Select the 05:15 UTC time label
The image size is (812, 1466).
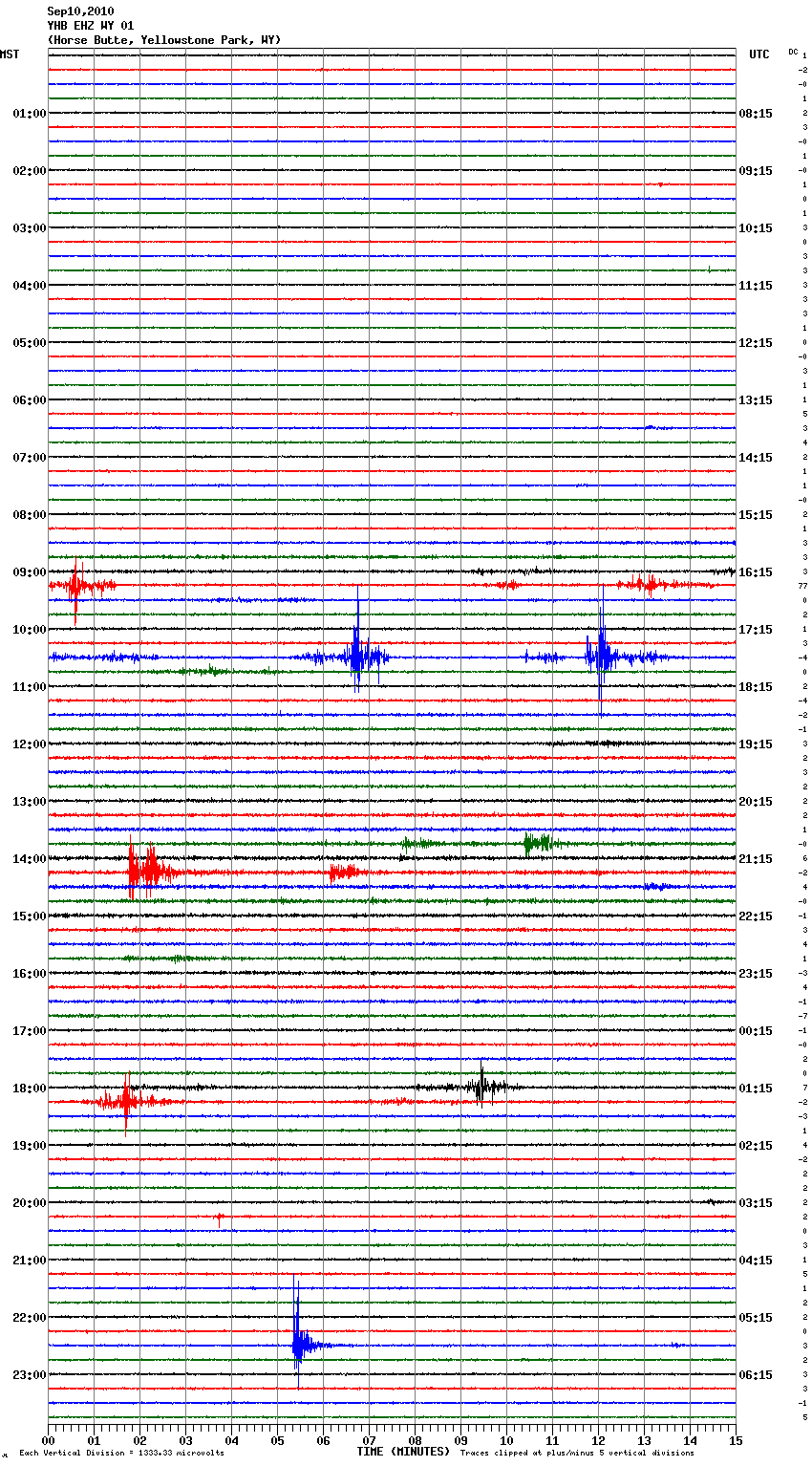click(x=756, y=1318)
